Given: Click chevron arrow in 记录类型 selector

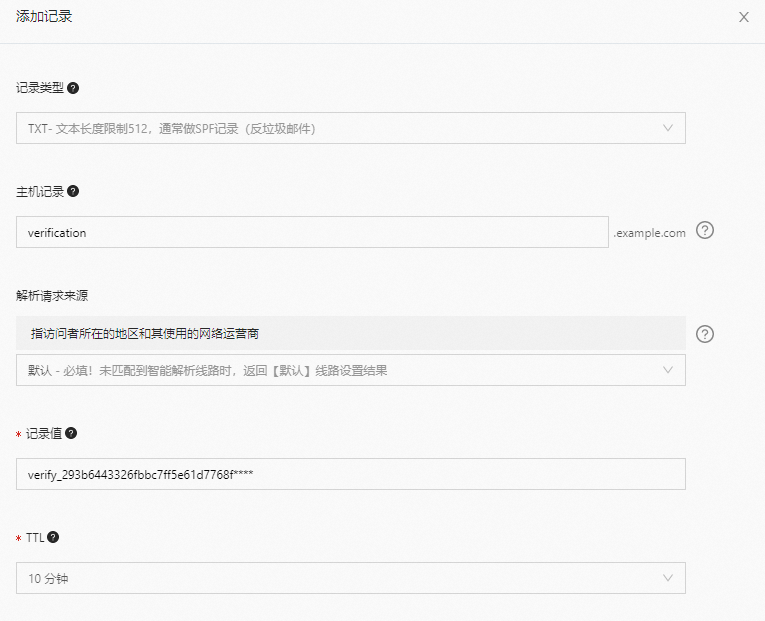Looking at the screenshot, I should [x=668, y=128].
